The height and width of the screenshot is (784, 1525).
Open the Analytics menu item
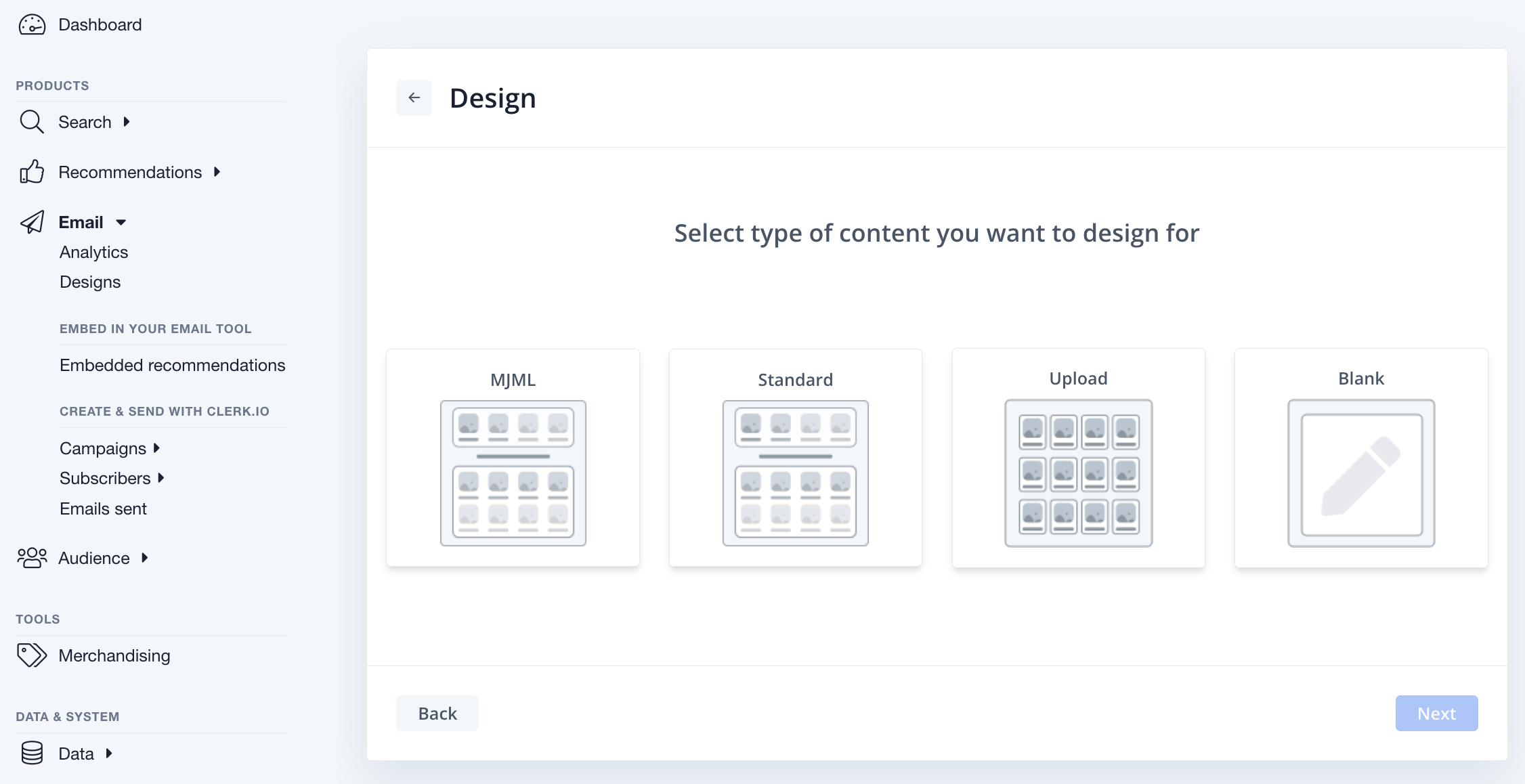pos(94,251)
